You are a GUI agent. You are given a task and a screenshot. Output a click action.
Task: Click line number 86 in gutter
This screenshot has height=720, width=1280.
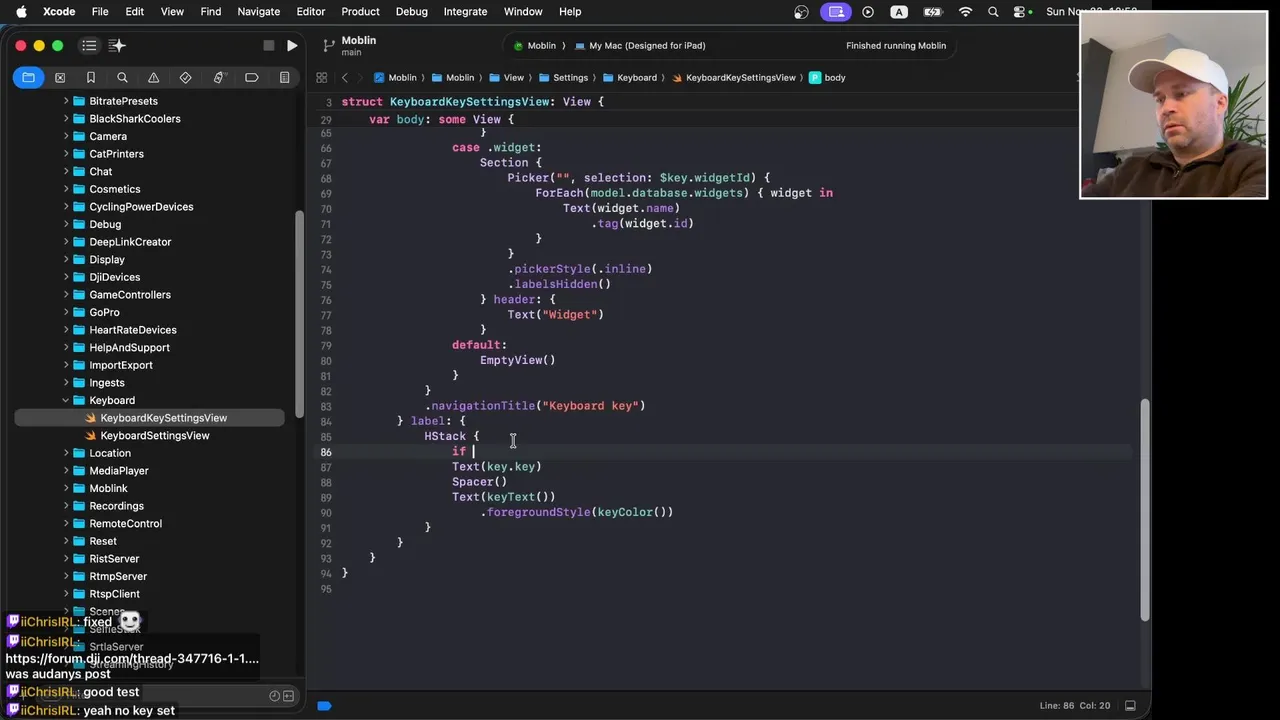pyautogui.click(x=326, y=452)
